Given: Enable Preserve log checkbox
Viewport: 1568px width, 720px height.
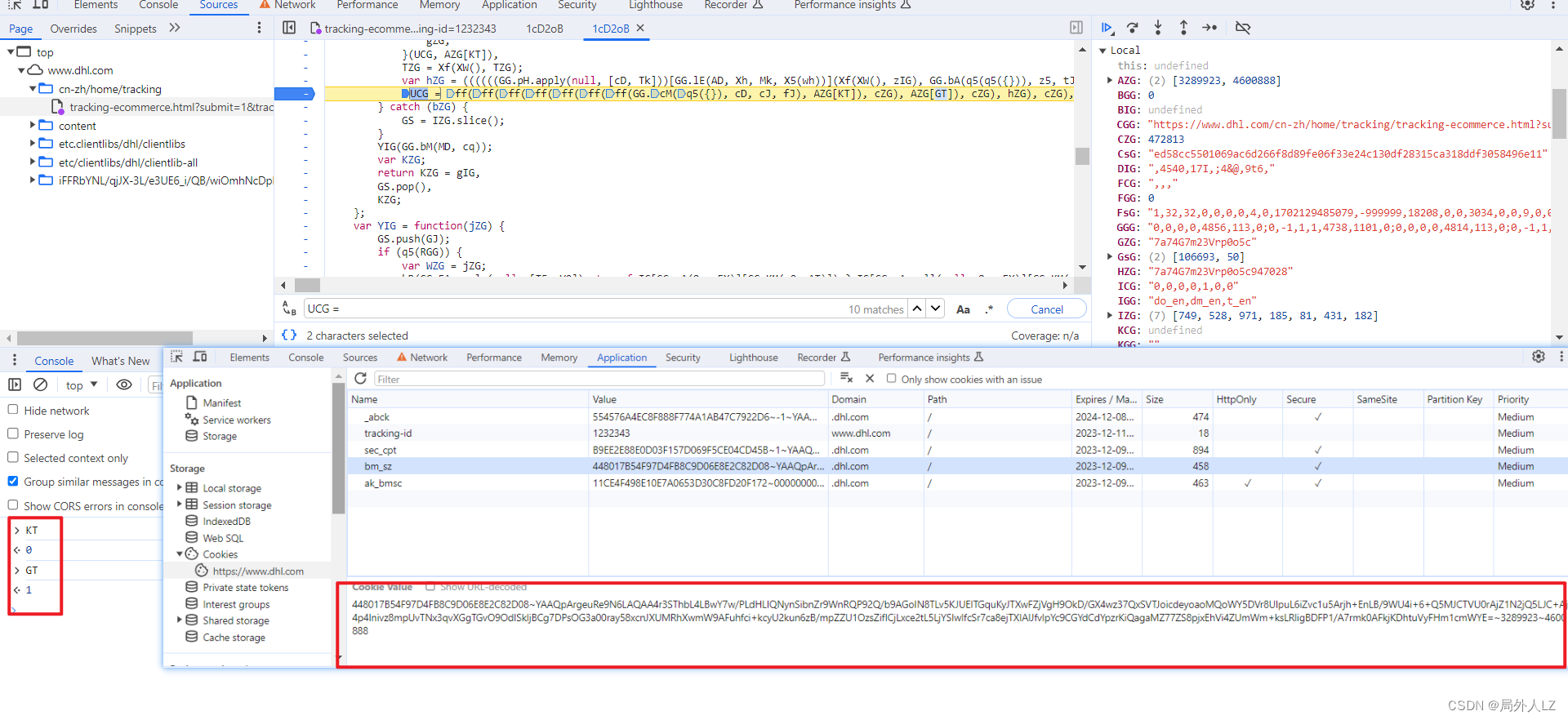Looking at the screenshot, I should 13,433.
